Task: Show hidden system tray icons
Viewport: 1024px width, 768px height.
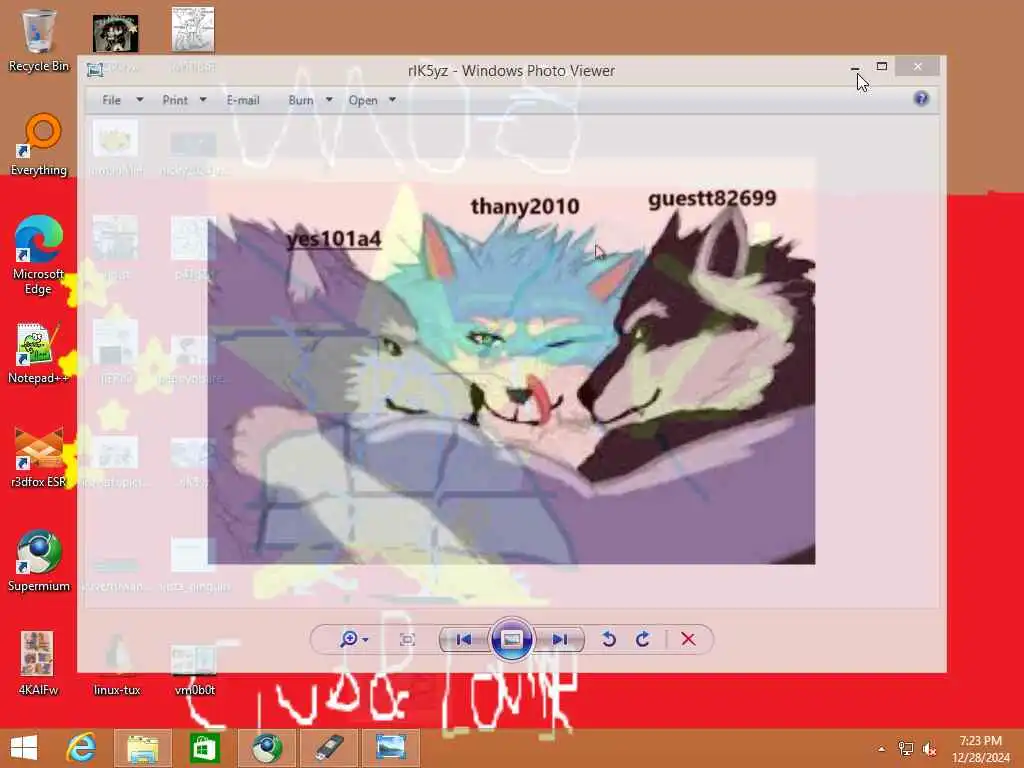Action: [x=882, y=749]
